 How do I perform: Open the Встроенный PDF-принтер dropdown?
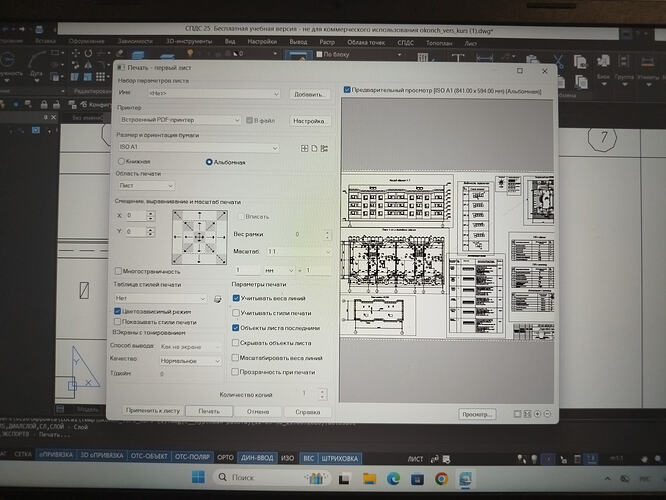point(180,120)
